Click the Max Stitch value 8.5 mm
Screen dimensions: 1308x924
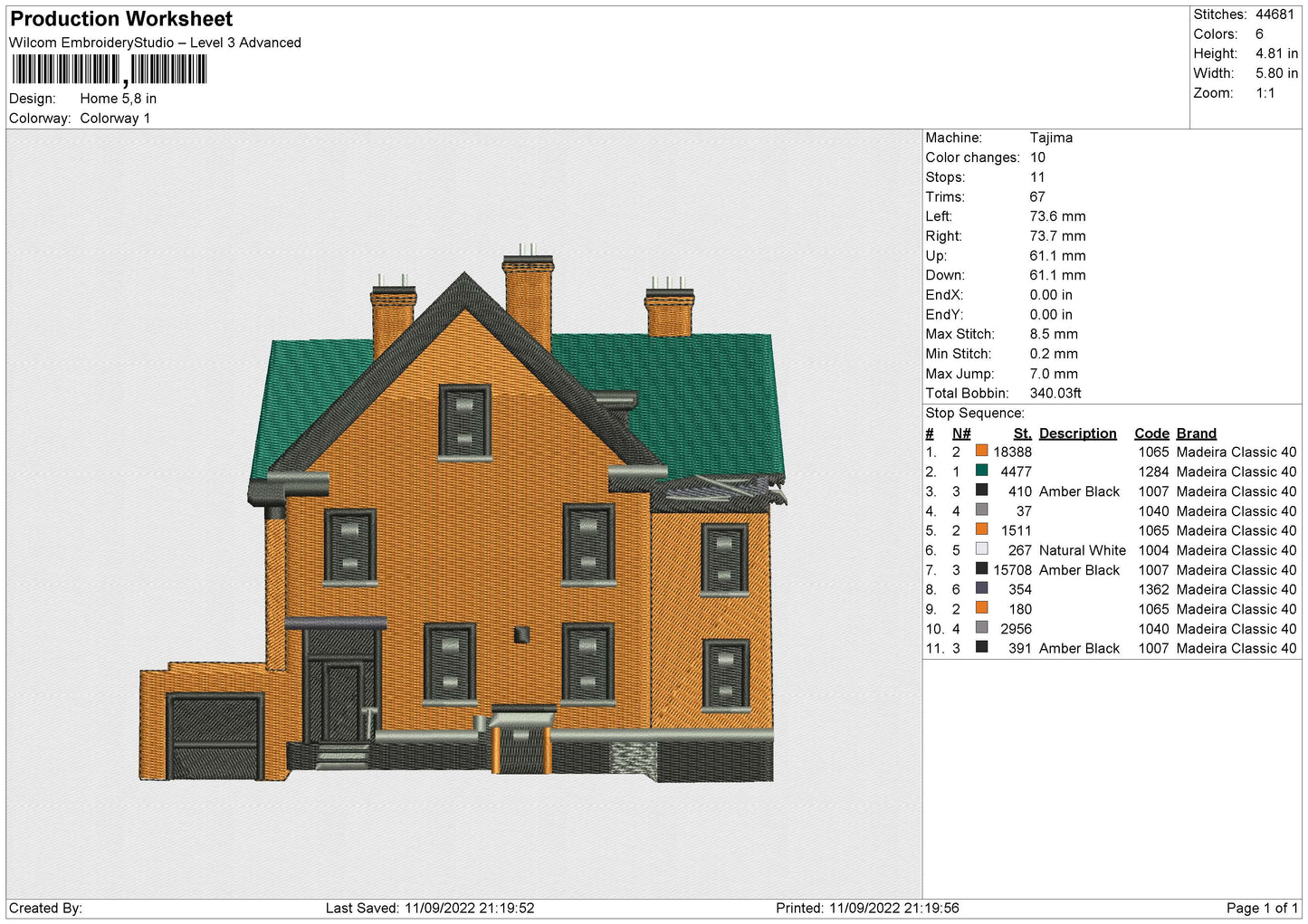pos(1054,334)
